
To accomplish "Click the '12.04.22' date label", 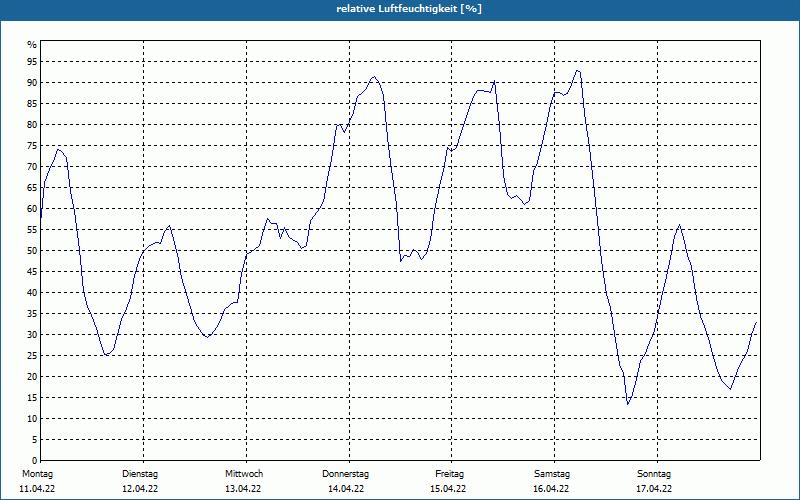I will (140, 489).
